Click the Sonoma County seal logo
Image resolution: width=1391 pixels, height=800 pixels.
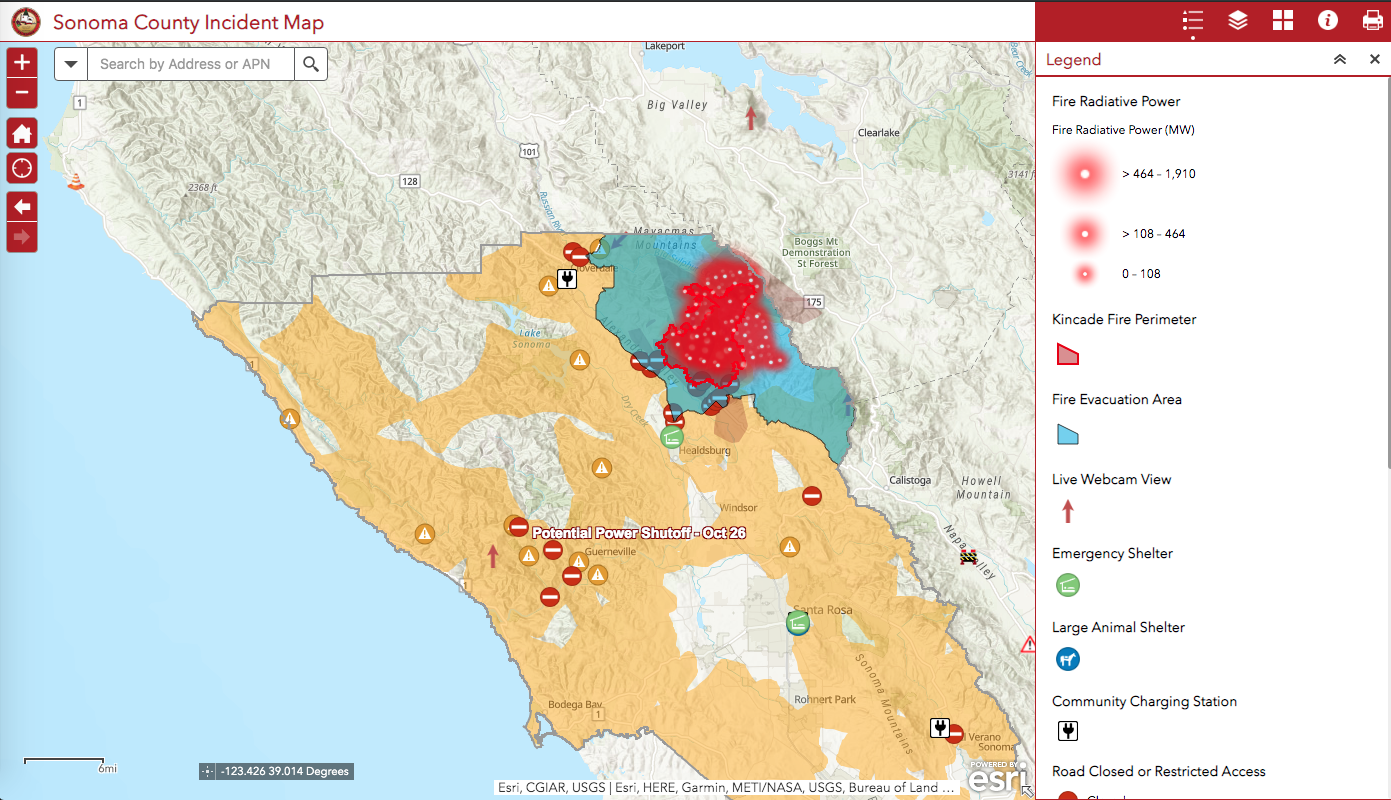(26, 21)
